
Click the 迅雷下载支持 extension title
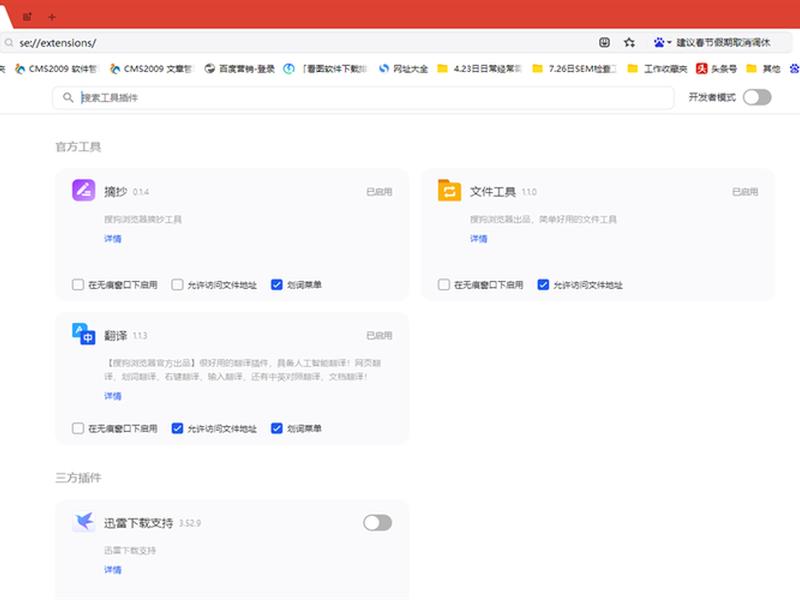139,523
